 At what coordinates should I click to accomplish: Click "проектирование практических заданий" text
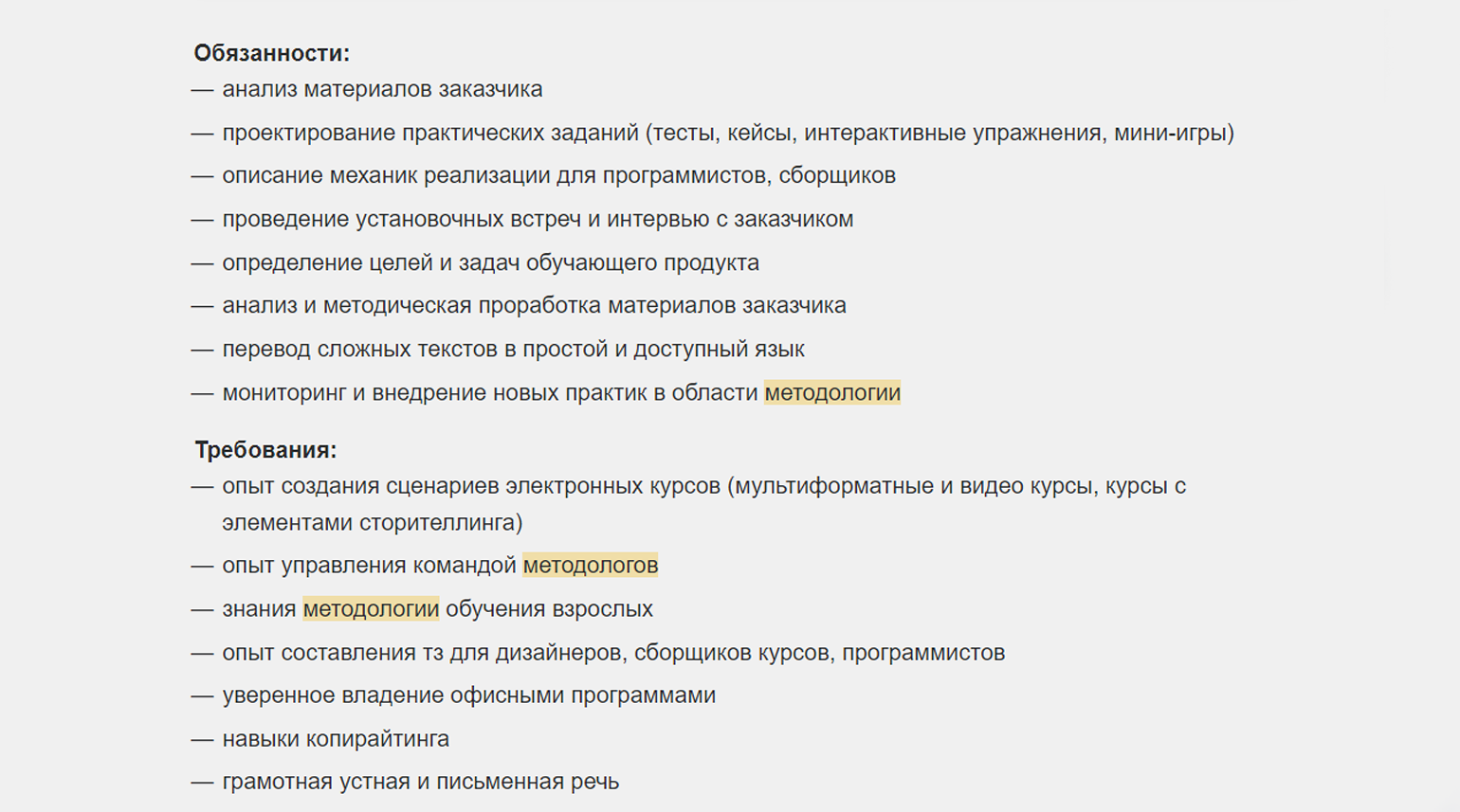click(x=430, y=133)
